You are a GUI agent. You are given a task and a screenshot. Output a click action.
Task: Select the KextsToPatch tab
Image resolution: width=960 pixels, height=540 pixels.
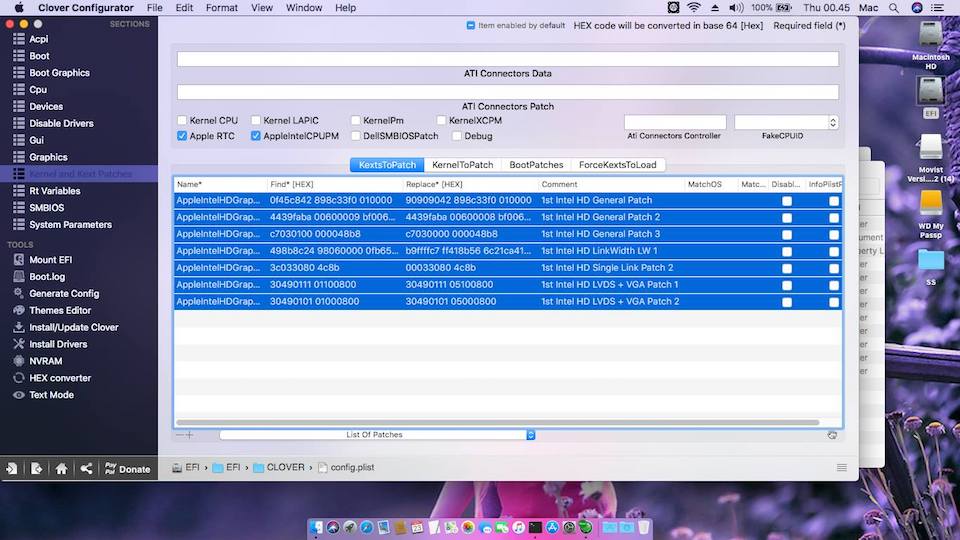pyautogui.click(x=387, y=165)
